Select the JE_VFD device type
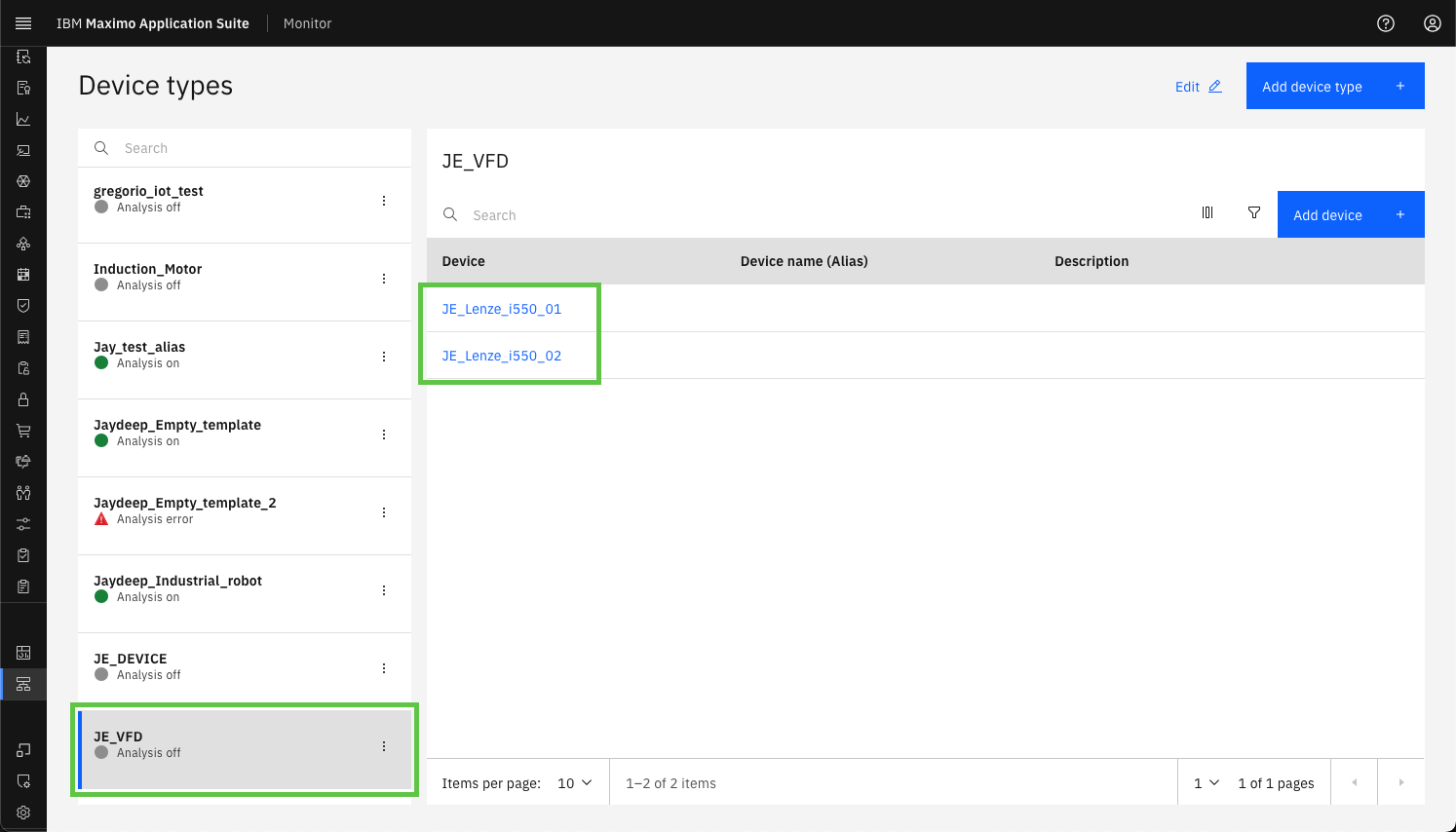Screen dimensions: 1456x832 pos(245,750)
